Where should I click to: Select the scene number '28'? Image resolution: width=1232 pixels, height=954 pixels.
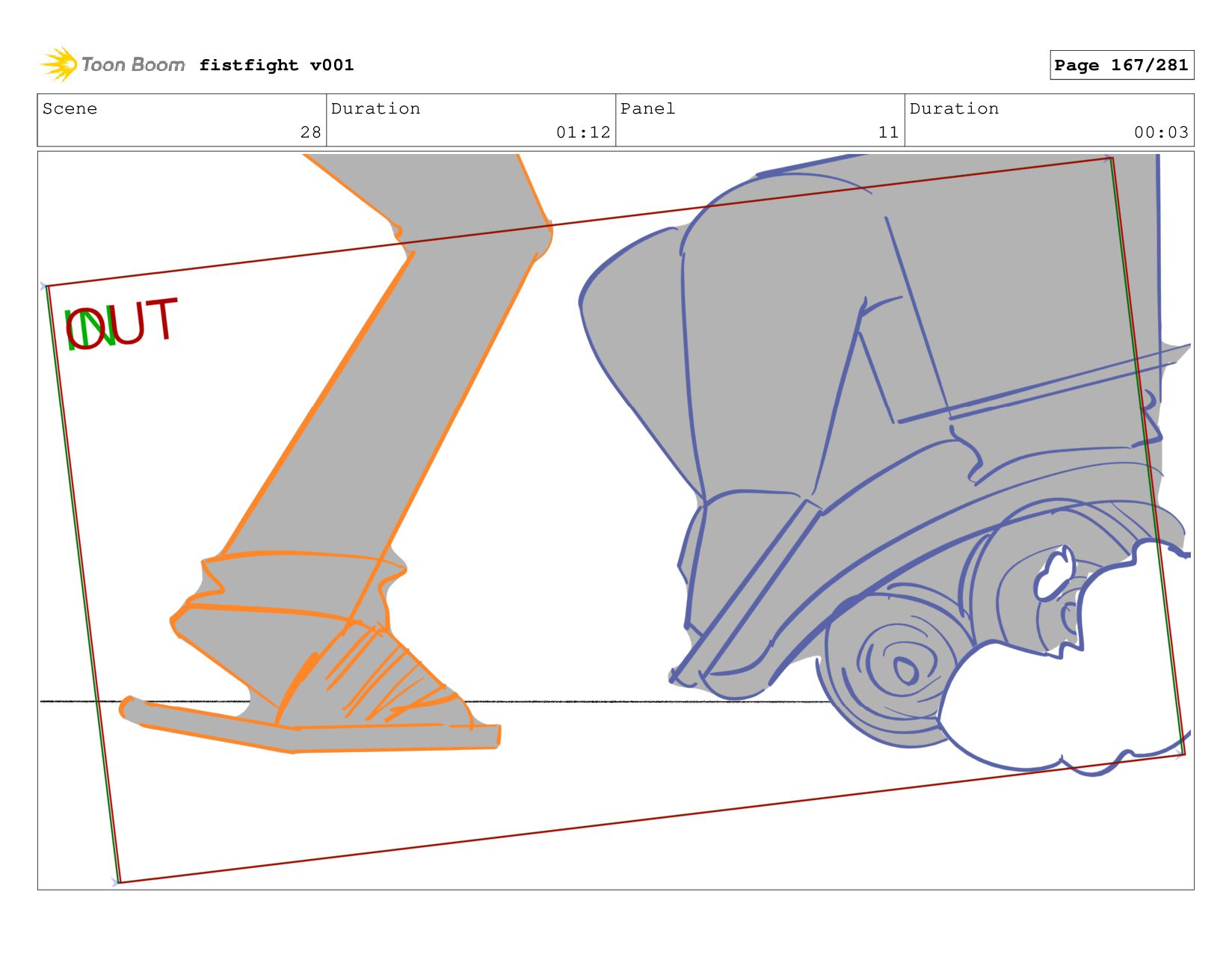click(x=311, y=132)
